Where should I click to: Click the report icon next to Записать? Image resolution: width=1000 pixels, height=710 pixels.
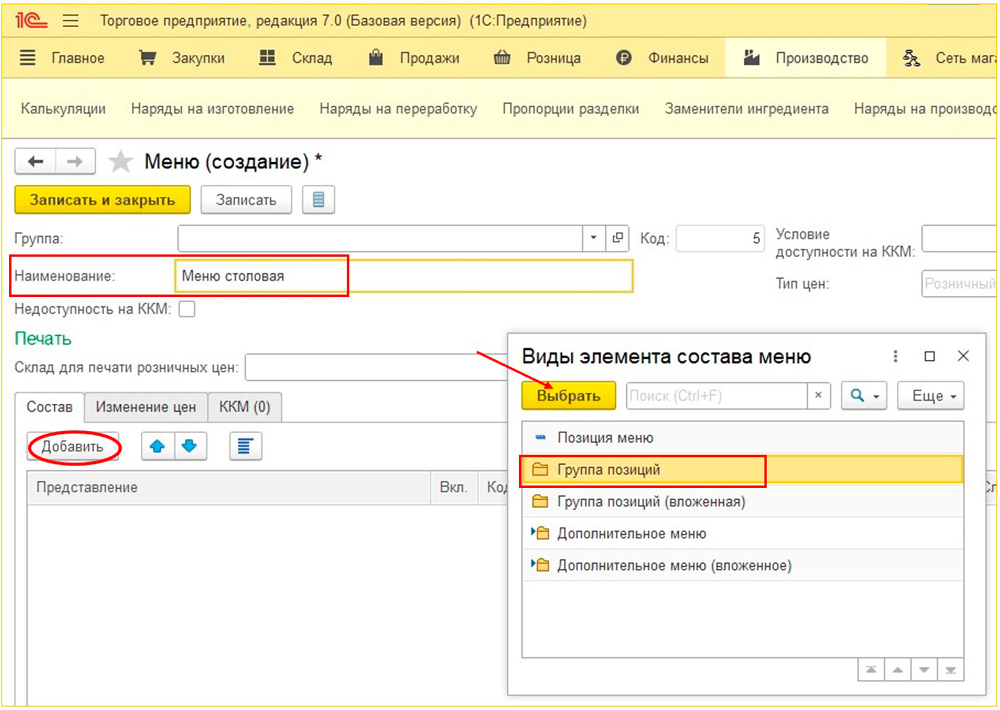point(318,200)
